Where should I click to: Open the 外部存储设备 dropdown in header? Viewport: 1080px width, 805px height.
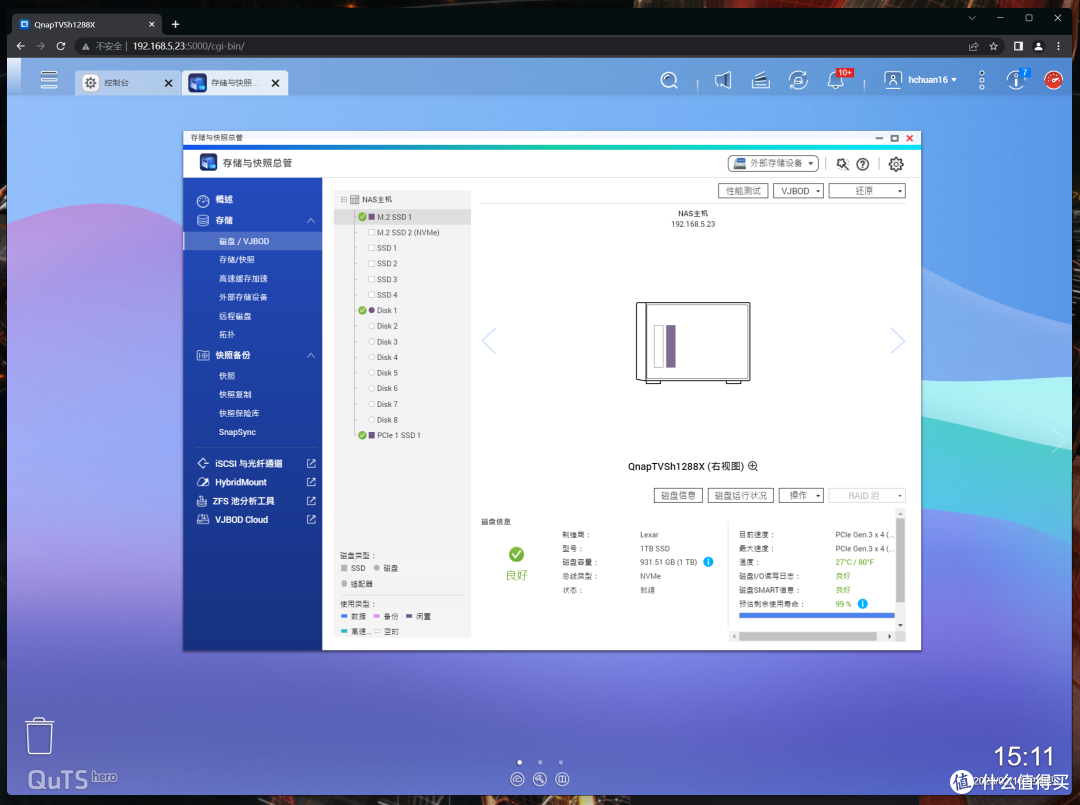(x=773, y=163)
